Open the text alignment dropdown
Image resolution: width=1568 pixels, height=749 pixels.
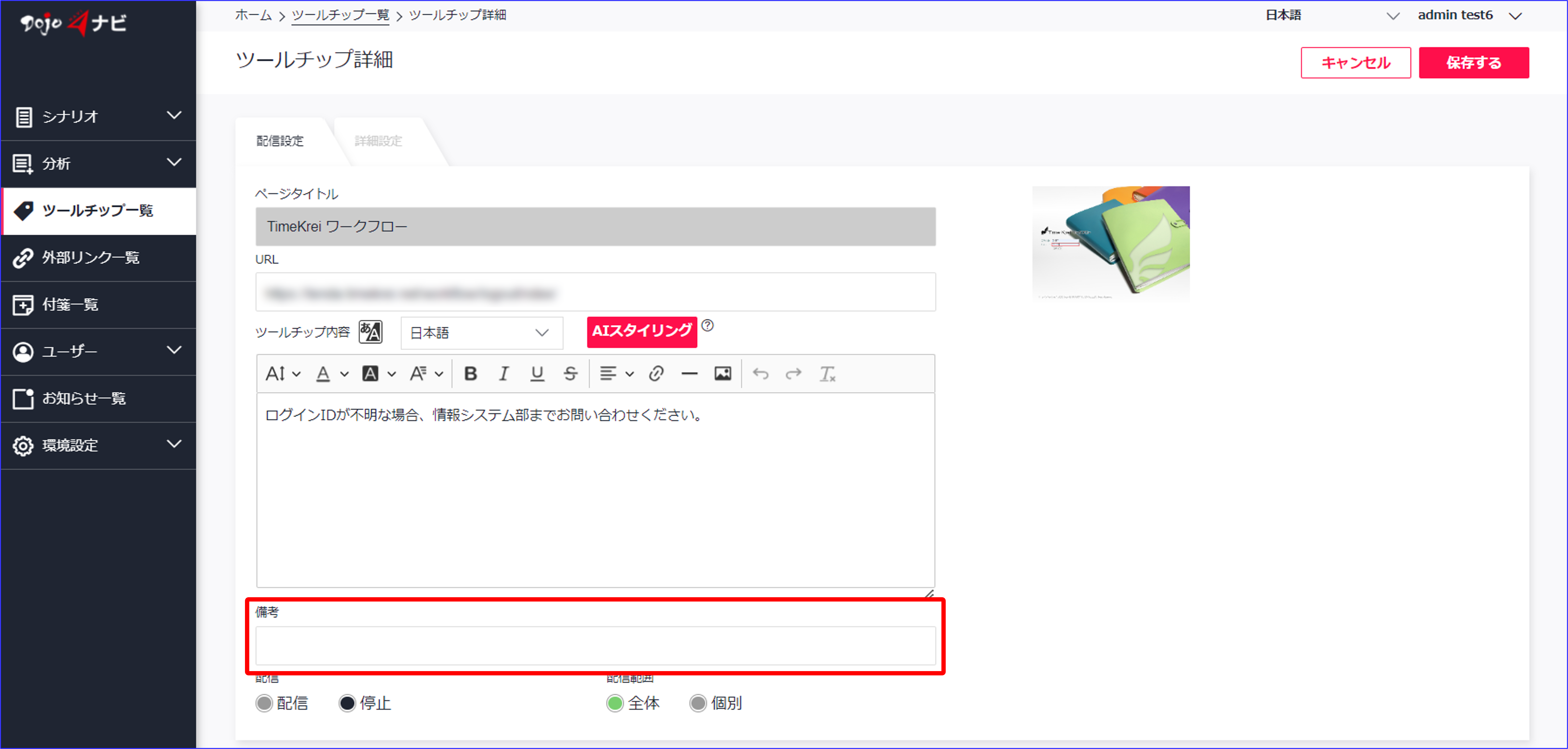tap(617, 374)
